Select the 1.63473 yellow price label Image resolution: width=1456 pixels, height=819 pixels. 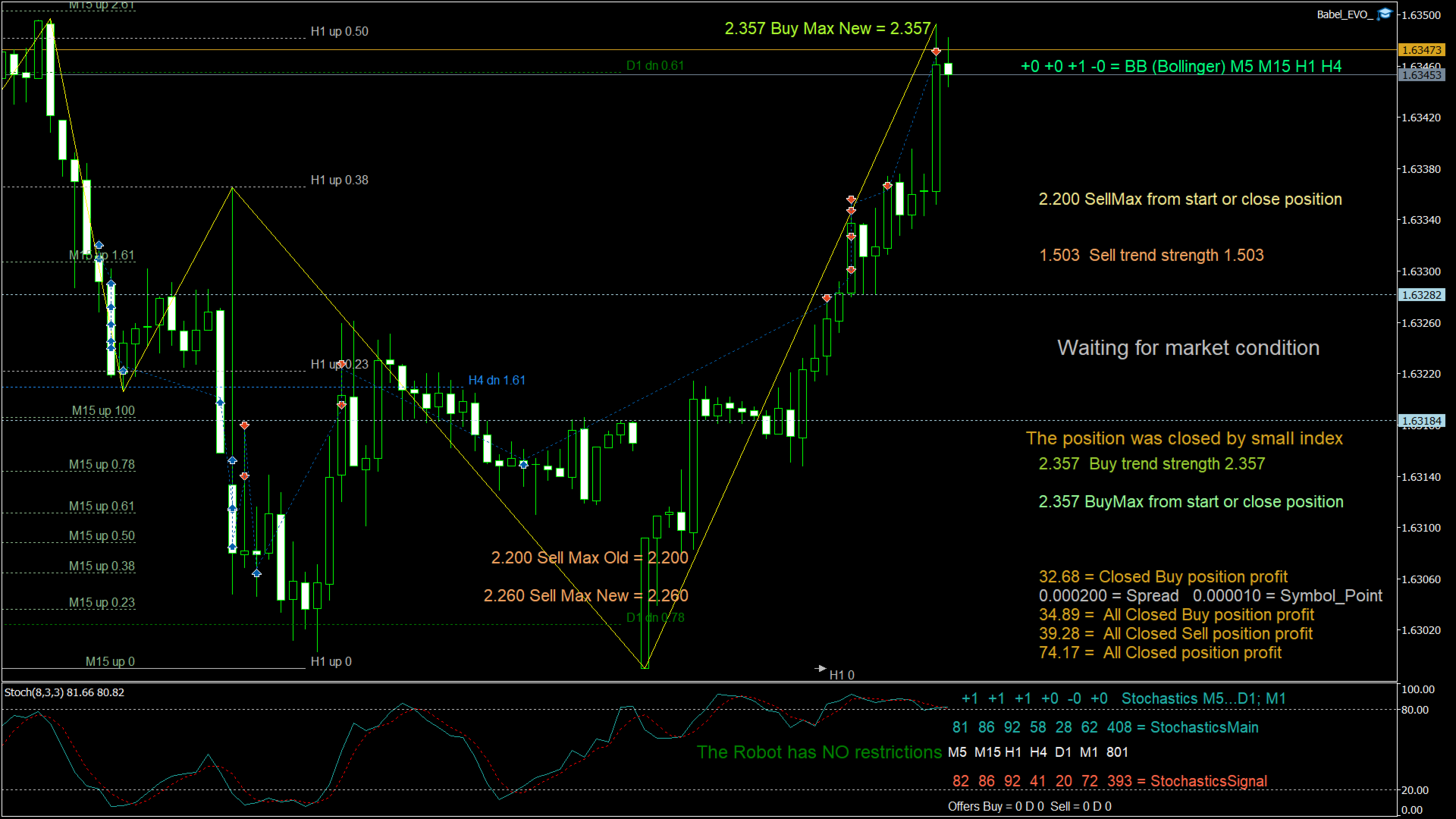[1422, 50]
